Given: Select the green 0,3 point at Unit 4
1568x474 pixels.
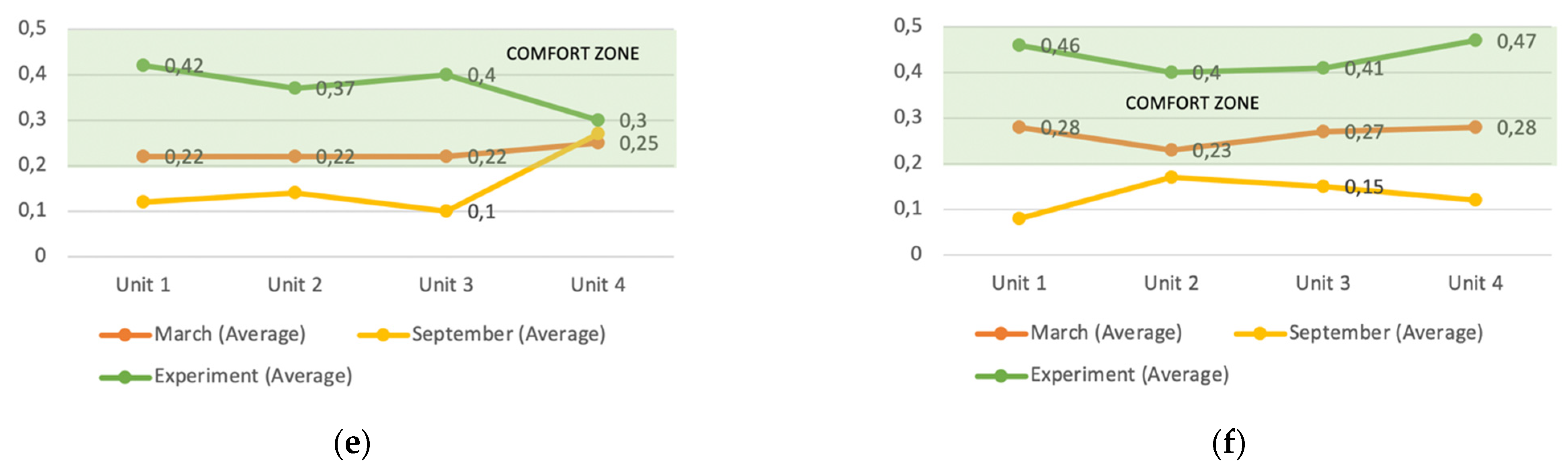Looking at the screenshot, I should pyautogui.click(x=598, y=120).
